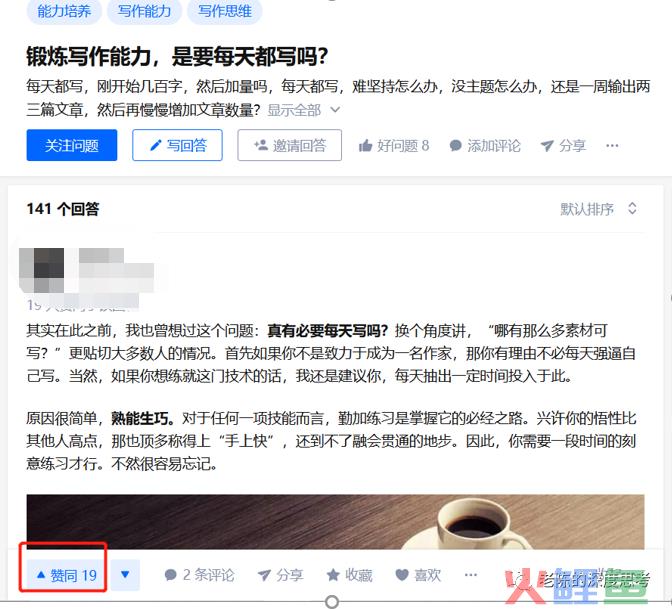The height and width of the screenshot is (610, 672).
Task: Click the paper plane share icon under question
Action: tap(547, 146)
